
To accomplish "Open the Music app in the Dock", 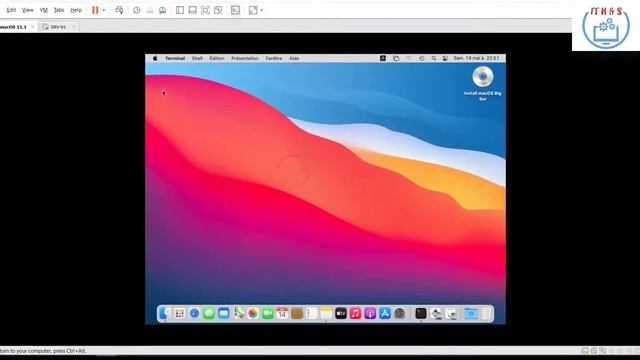I will pos(356,313).
